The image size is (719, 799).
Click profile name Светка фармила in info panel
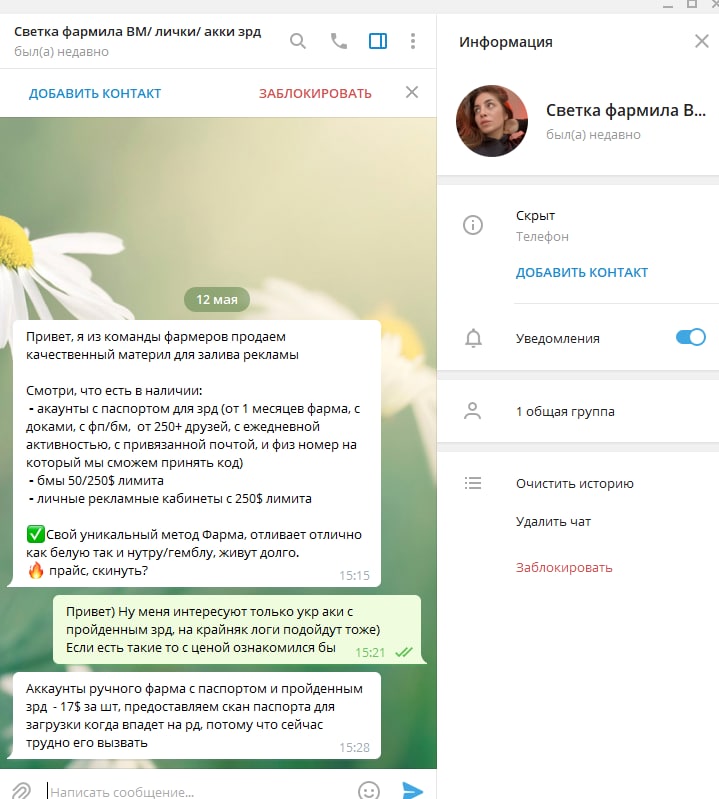(x=626, y=110)
